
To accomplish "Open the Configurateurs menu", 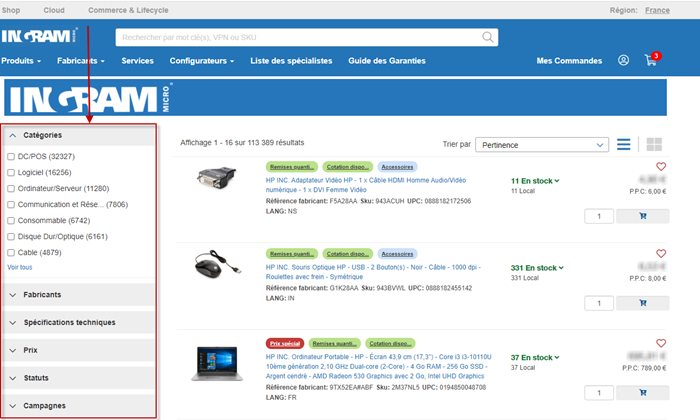I will pos(201,61).
